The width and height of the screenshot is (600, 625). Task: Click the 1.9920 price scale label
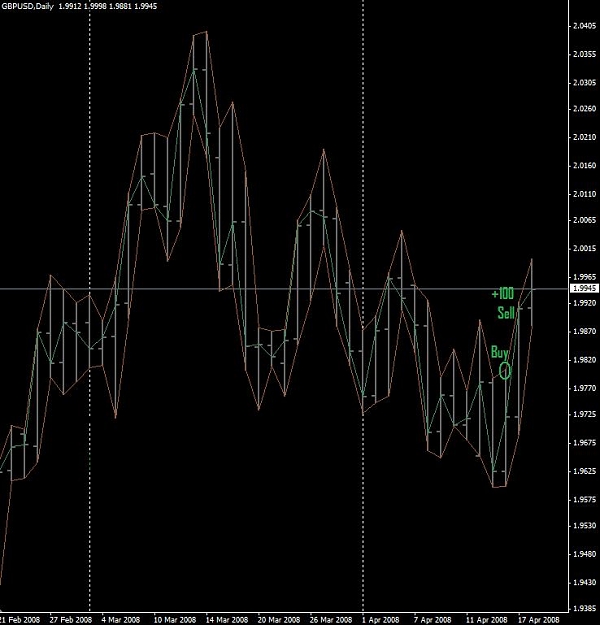584,303
